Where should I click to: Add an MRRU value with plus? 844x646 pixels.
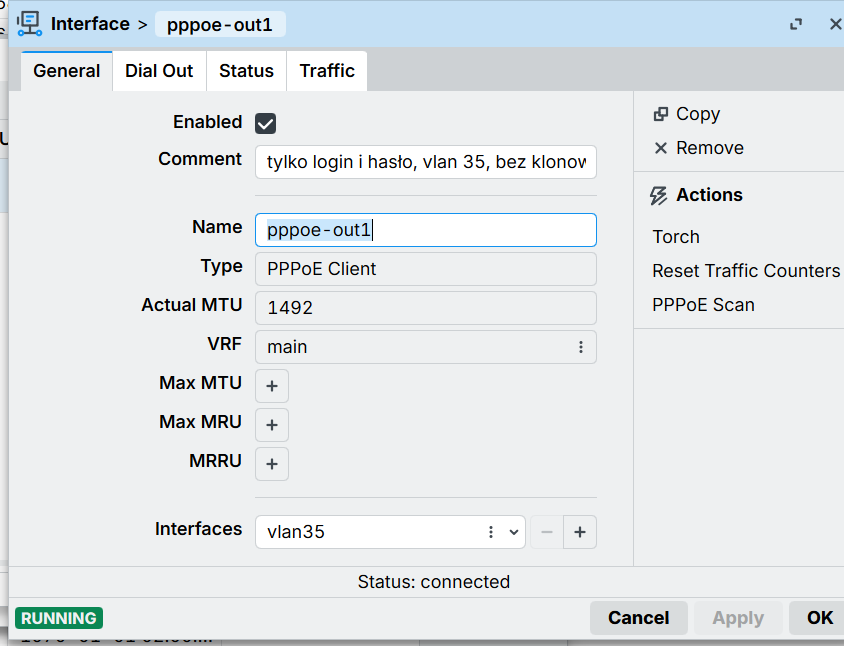pyautogui.click(x=272, y=464)
